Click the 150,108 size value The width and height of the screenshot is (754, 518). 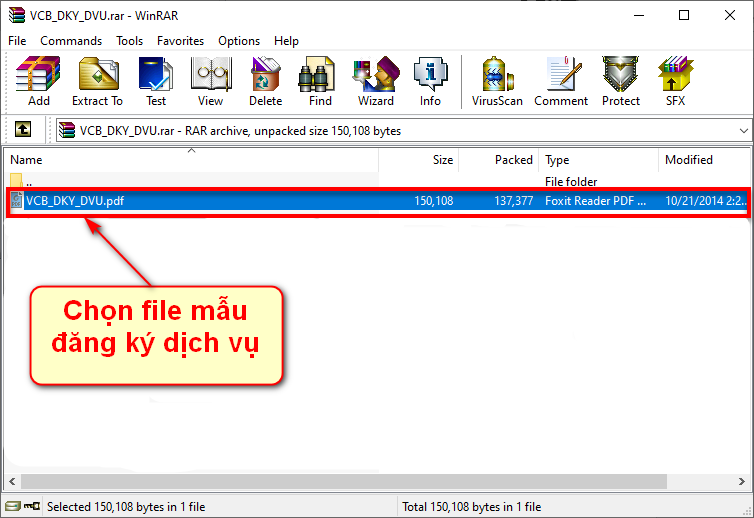tap(434, 201)
